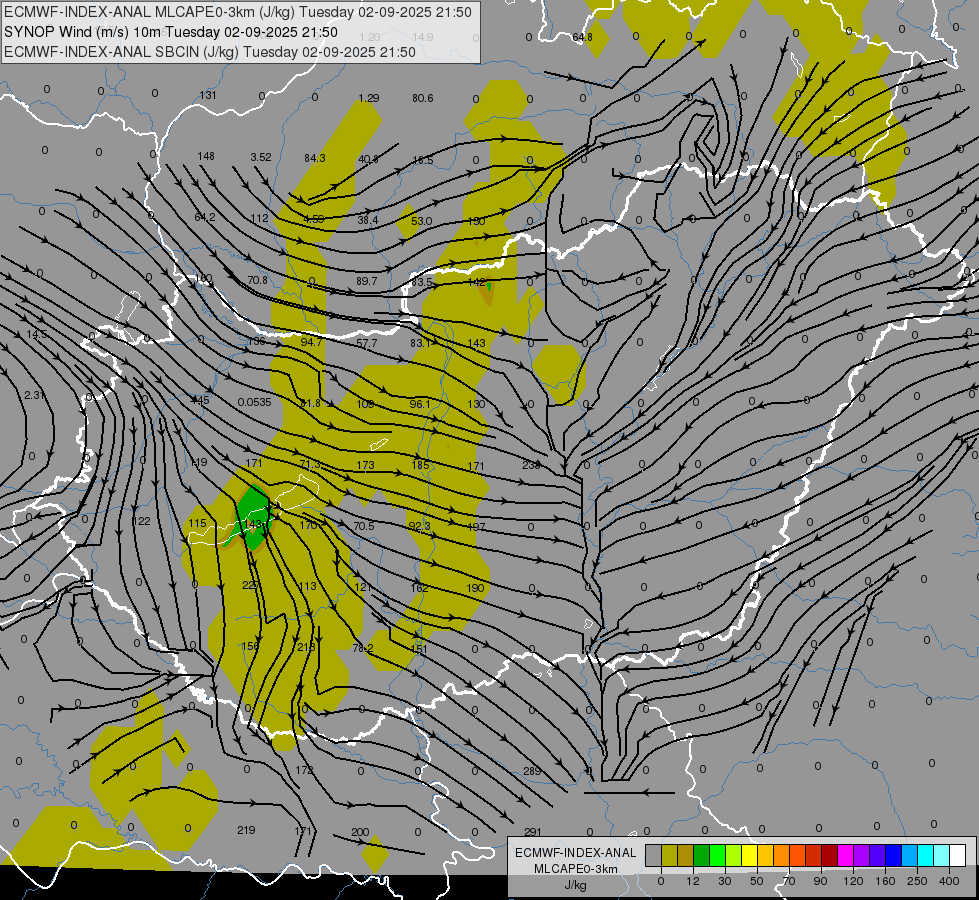
Task: Click the legend unit J/kg
Action: (575, 885)
